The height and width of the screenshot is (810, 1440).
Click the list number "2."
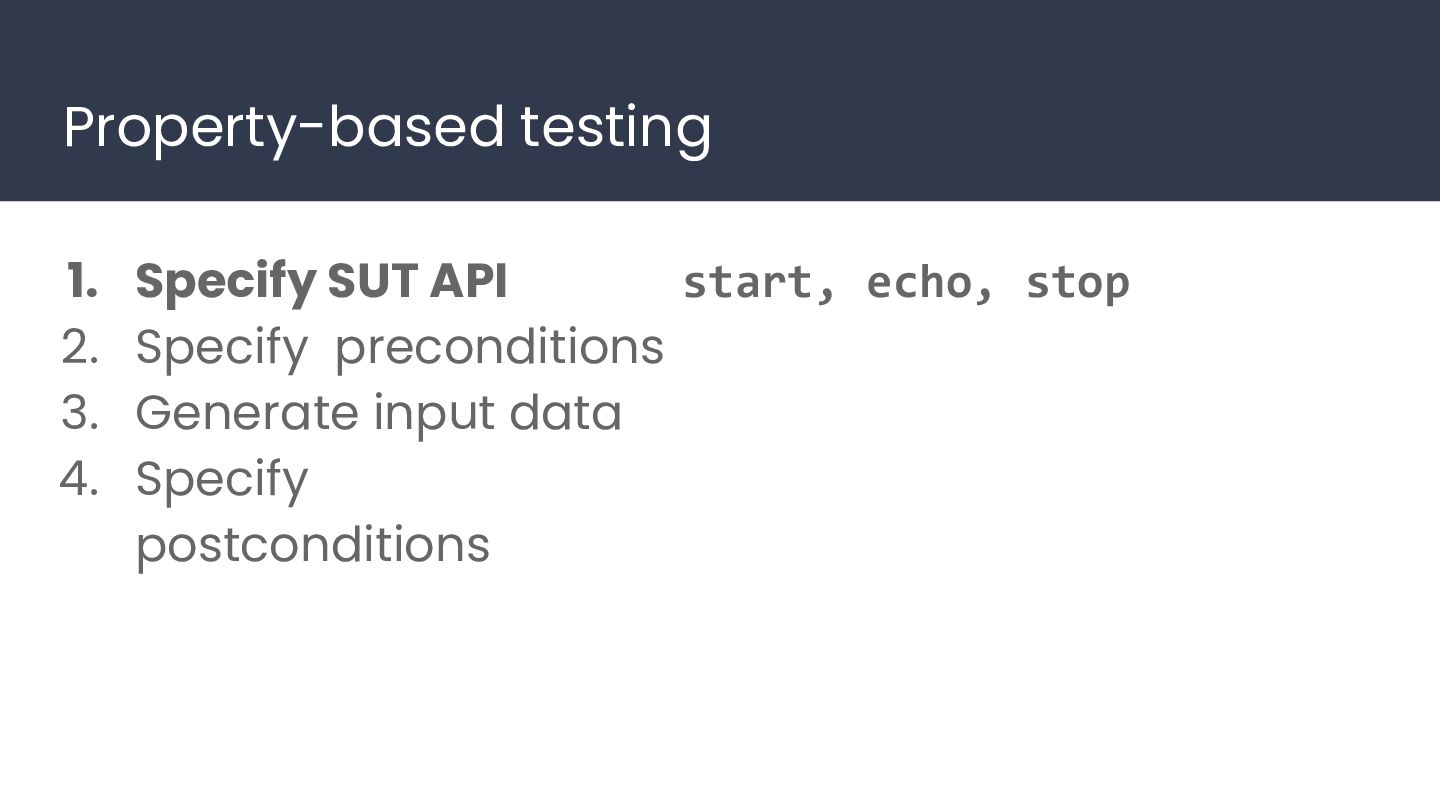tap(80, 347)
